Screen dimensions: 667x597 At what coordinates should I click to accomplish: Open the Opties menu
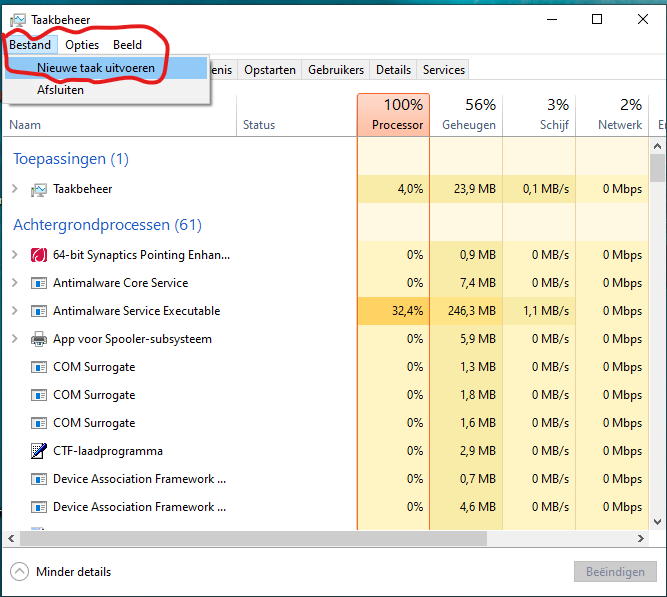pos(82,45)
